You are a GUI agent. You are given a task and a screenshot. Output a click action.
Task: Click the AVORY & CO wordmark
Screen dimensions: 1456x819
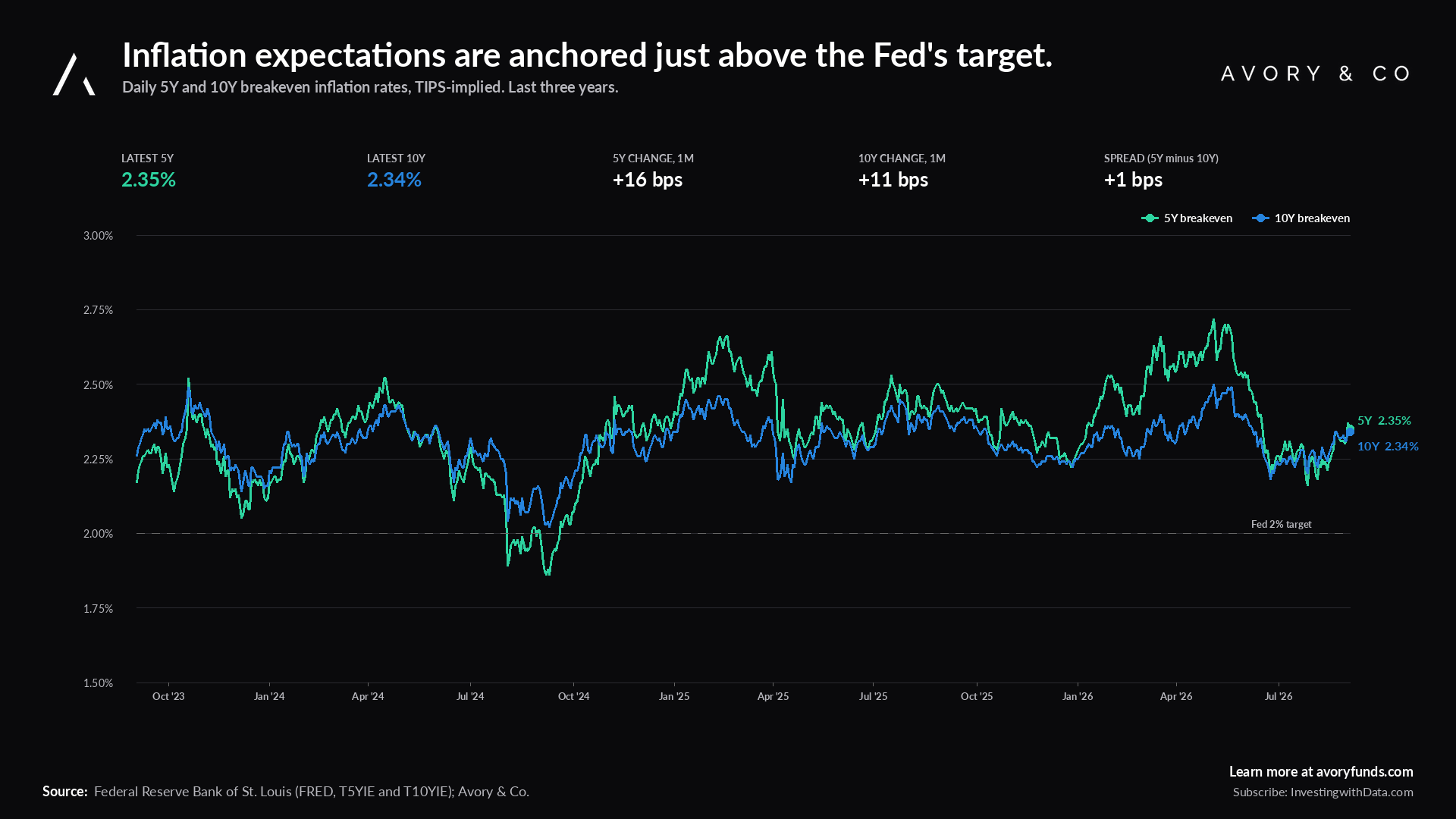[1316, 74]
